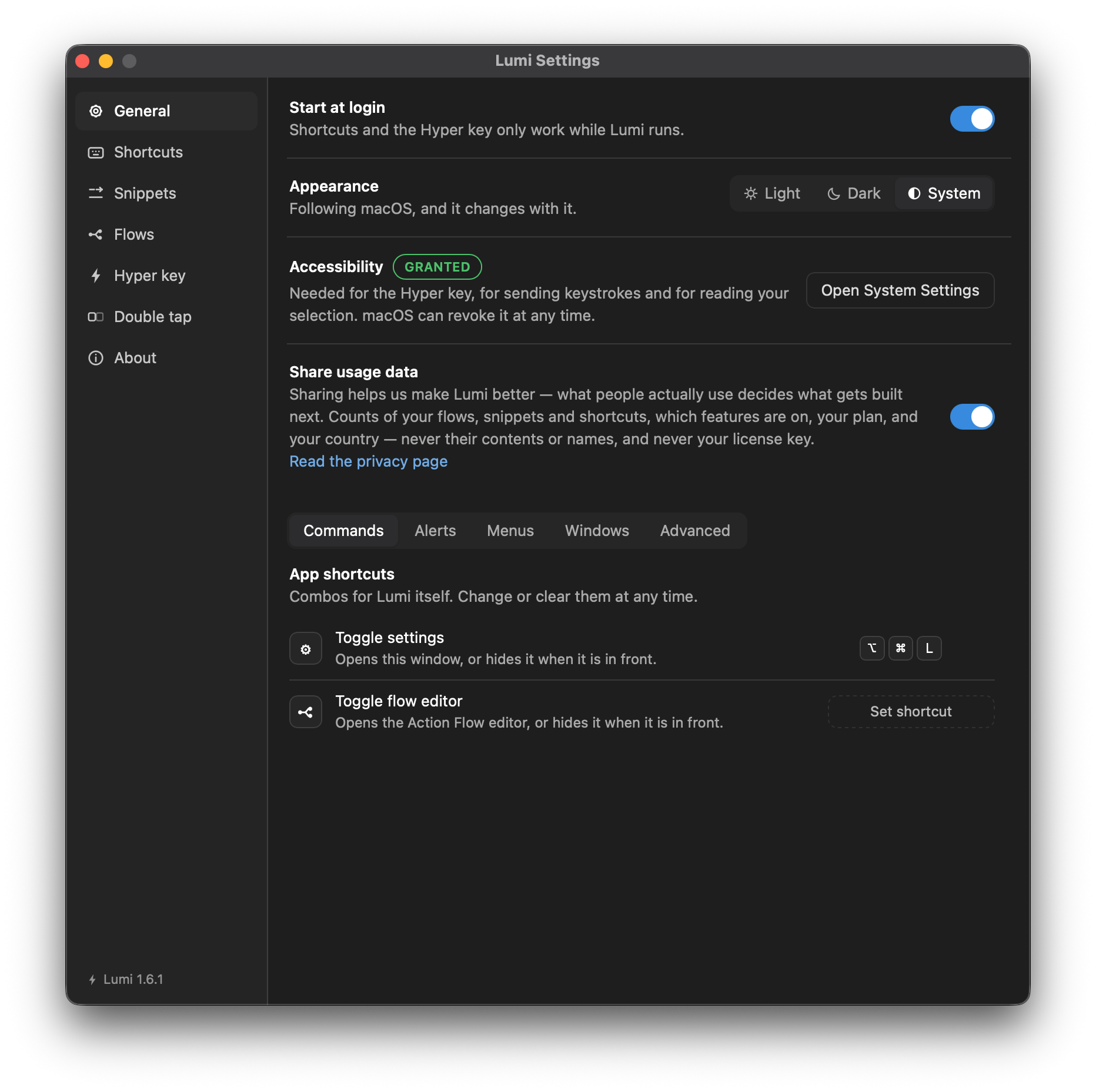The width and height of the screenshot is (1096, 1092).
Task: Switch to the Alerts tab
Action: click(435, 531)
